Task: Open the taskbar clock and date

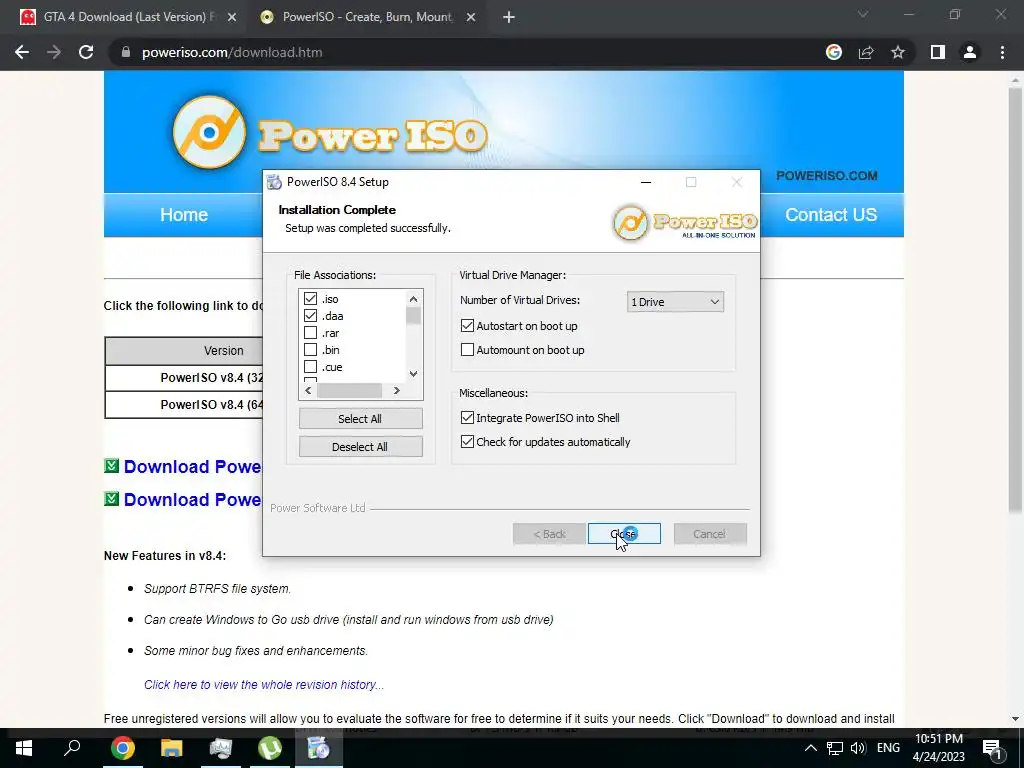Action: pos(938,748)
